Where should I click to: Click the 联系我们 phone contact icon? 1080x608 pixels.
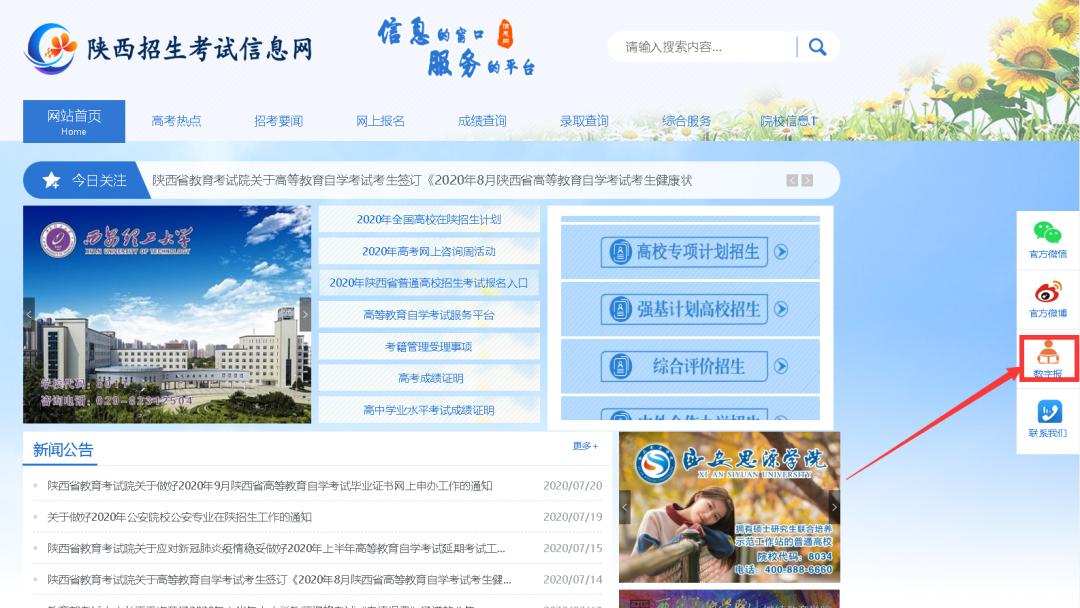click(x=1048, y=415)
